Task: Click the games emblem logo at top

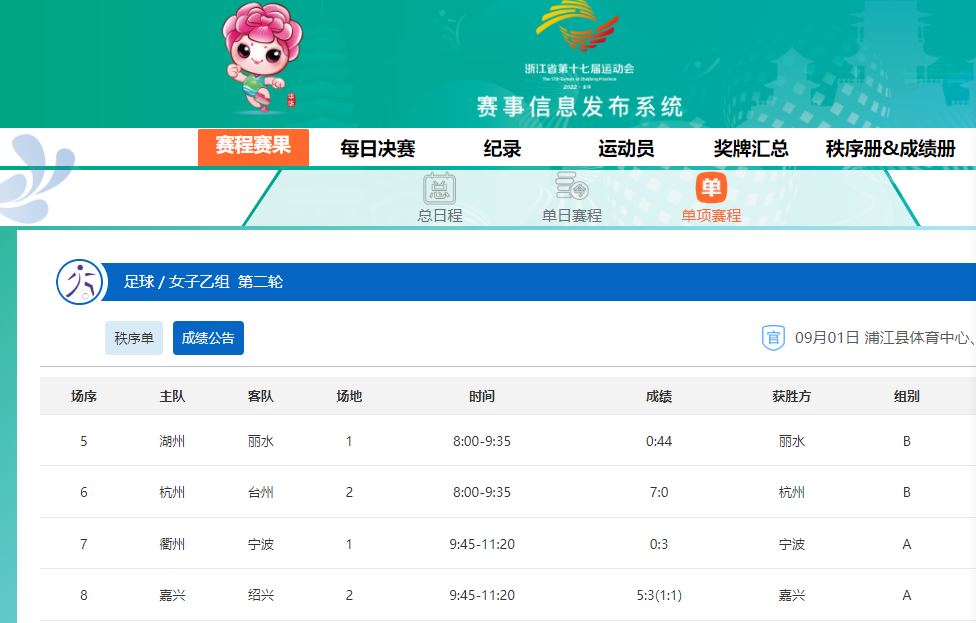Action: [580, 30]
